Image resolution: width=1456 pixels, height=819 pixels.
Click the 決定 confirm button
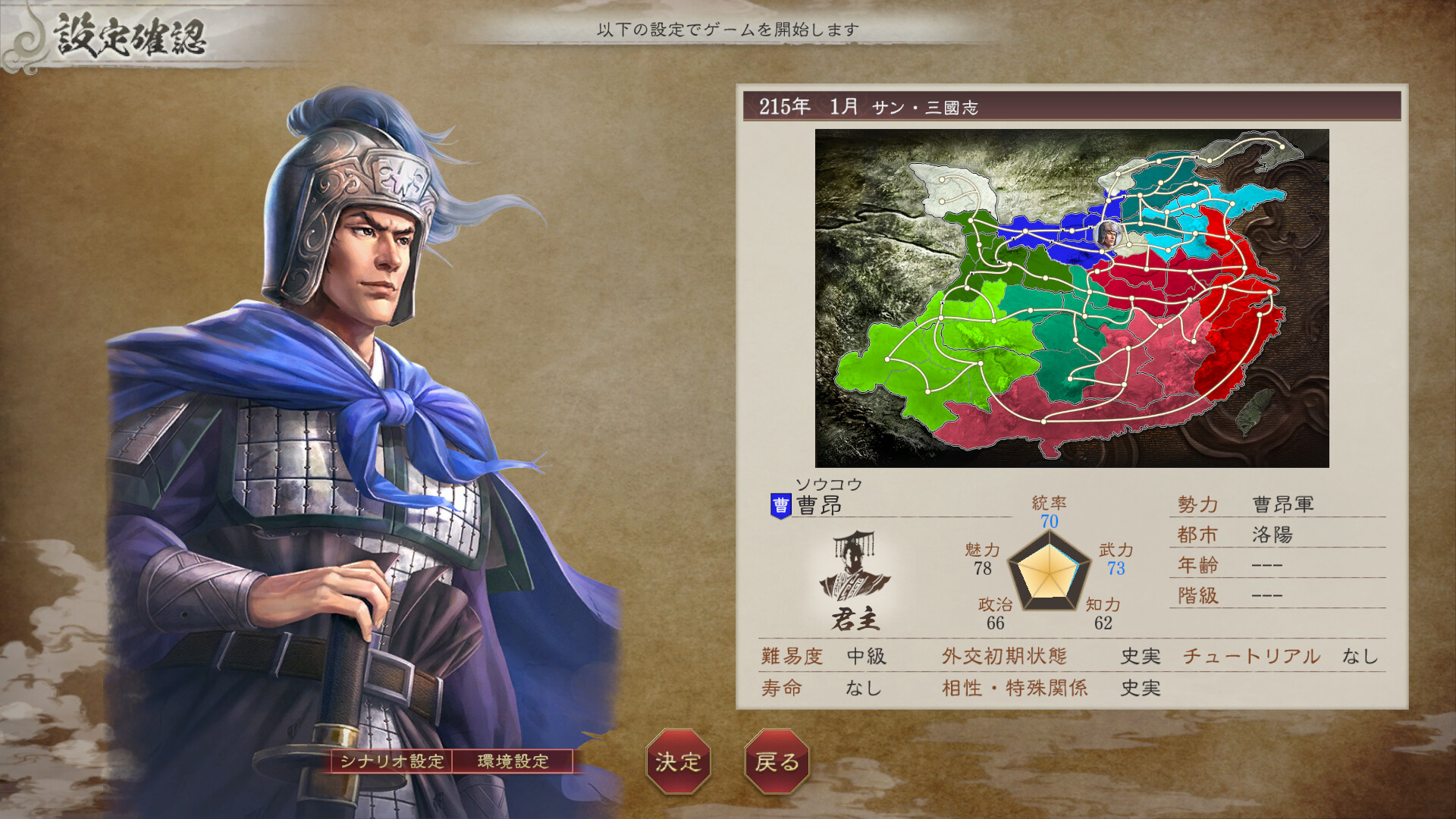click(x=678, y=761)
